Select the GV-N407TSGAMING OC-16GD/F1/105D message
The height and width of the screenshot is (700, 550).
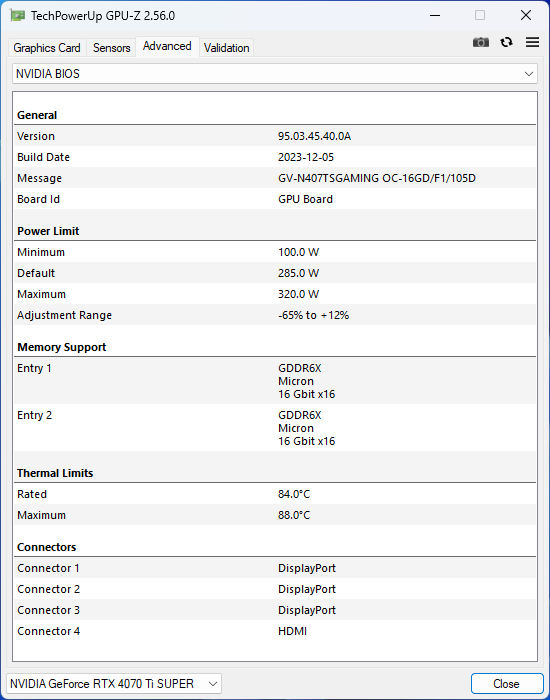[x=377, y=178]
